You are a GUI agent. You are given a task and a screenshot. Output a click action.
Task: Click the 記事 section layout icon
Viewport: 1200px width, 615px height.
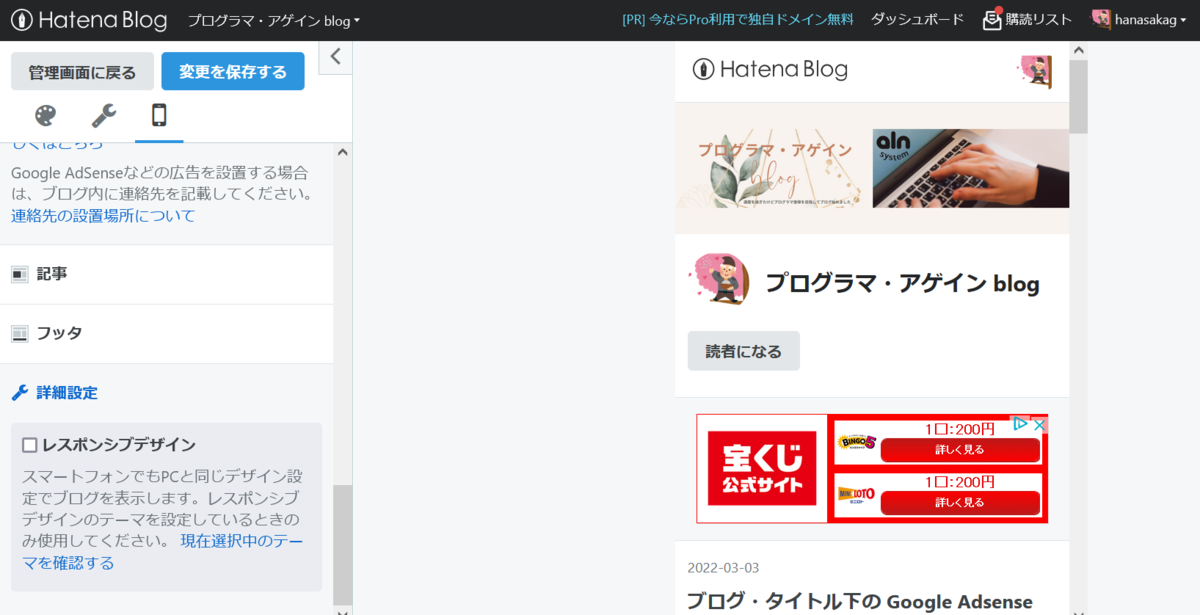[x=20, y=274]
